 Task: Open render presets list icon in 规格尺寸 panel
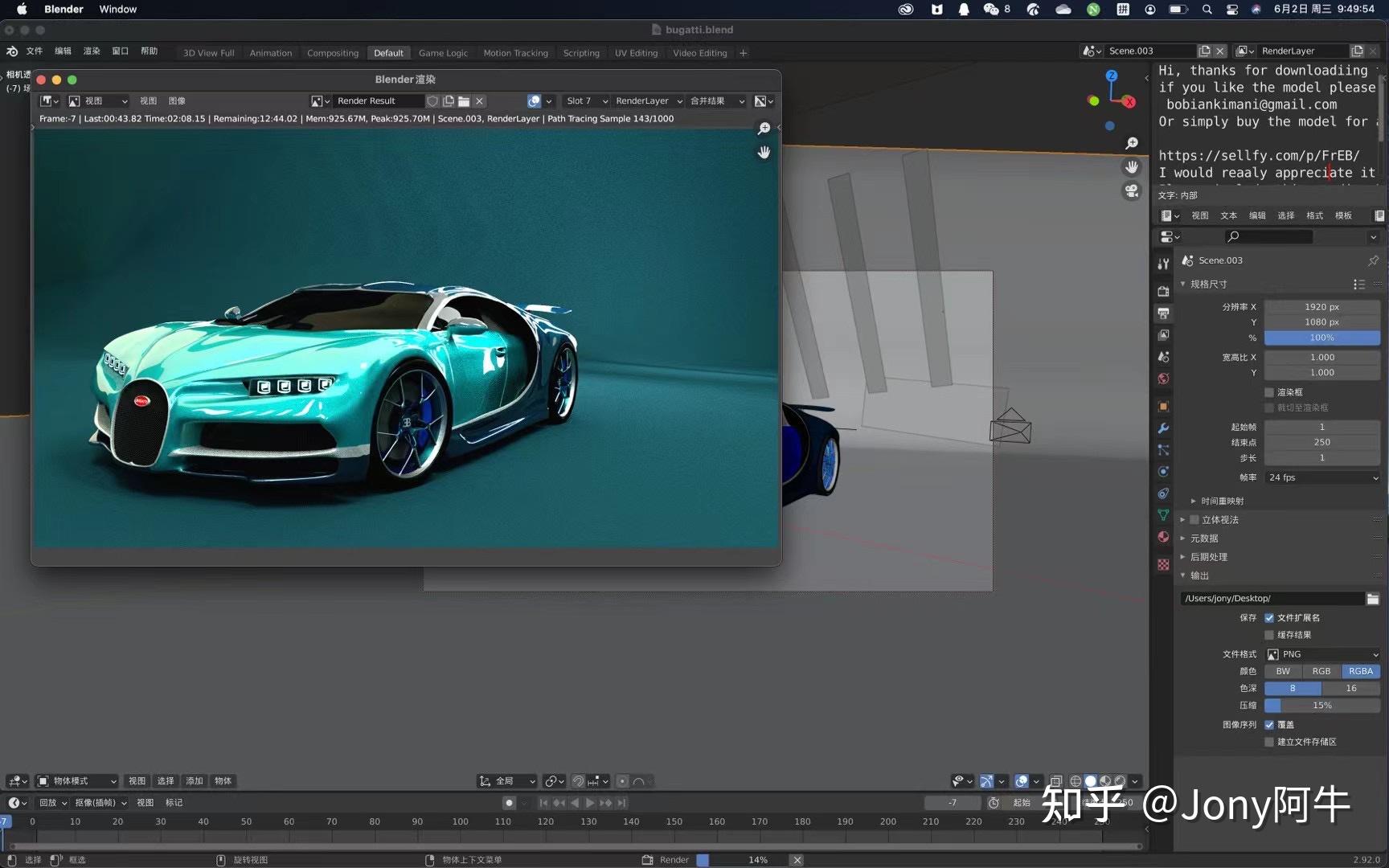click(1358, 285)
